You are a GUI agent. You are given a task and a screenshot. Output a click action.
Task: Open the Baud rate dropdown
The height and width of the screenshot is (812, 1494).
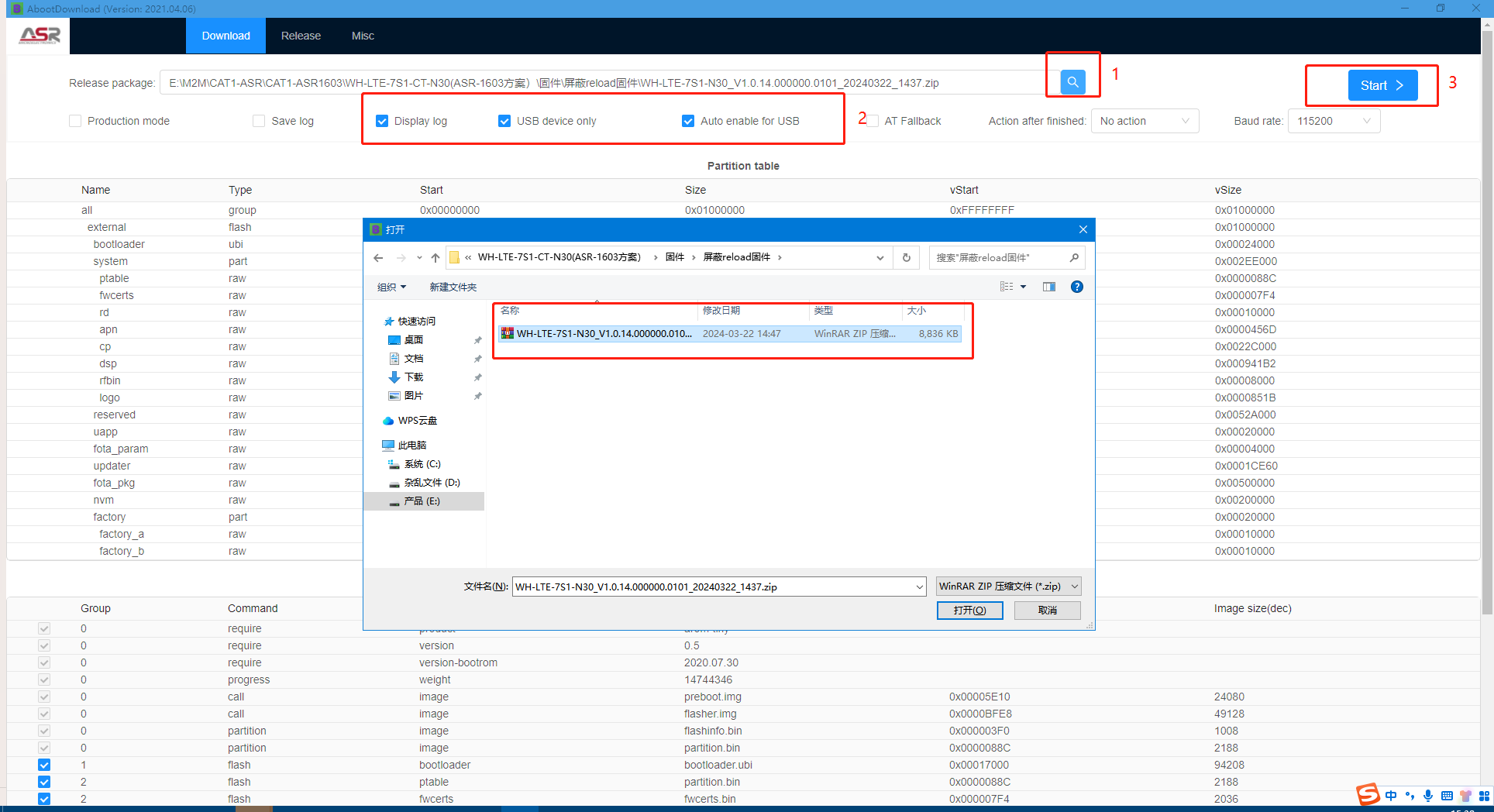1334,121
